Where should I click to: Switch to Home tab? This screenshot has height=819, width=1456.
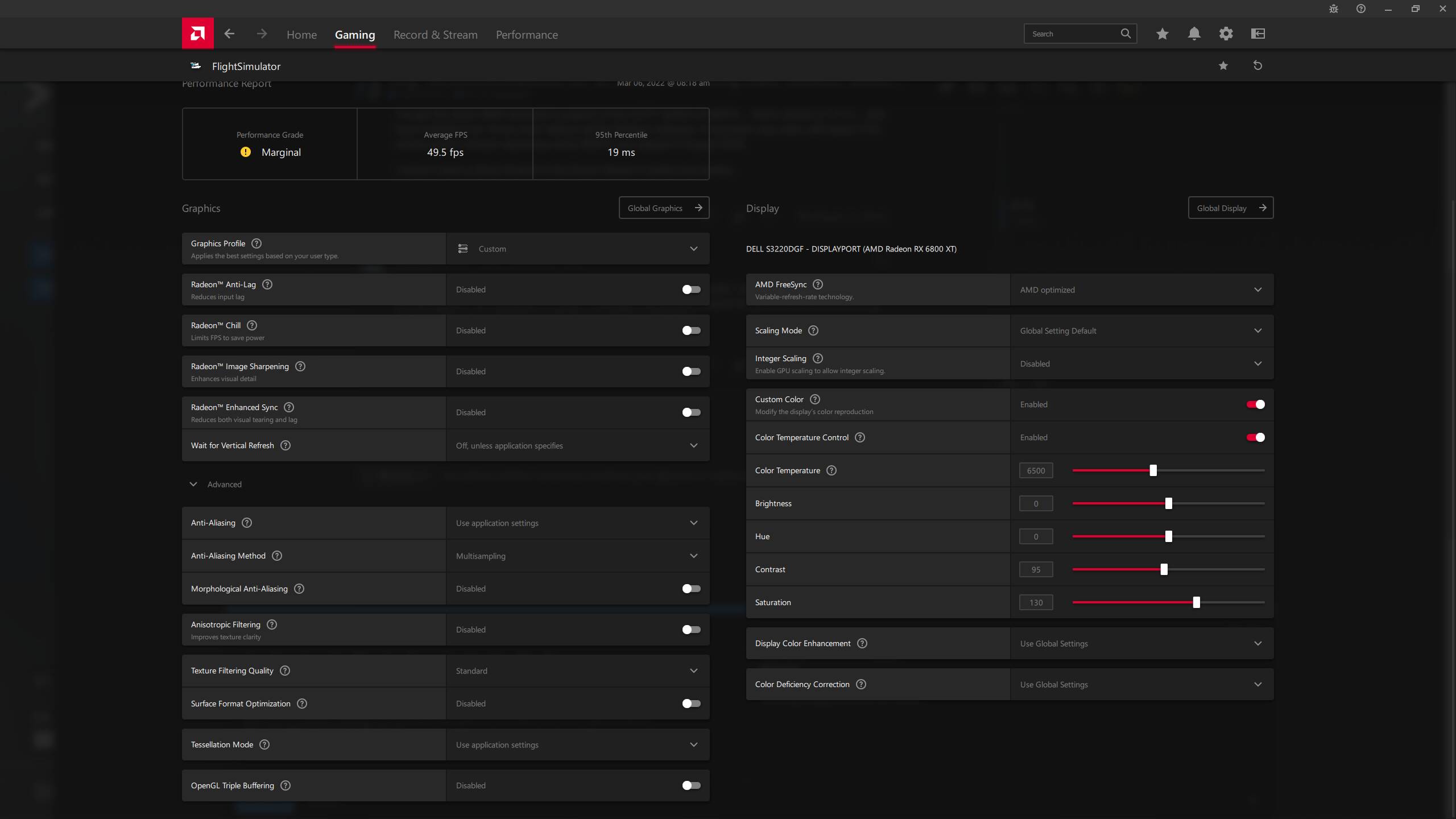(301, 35)
